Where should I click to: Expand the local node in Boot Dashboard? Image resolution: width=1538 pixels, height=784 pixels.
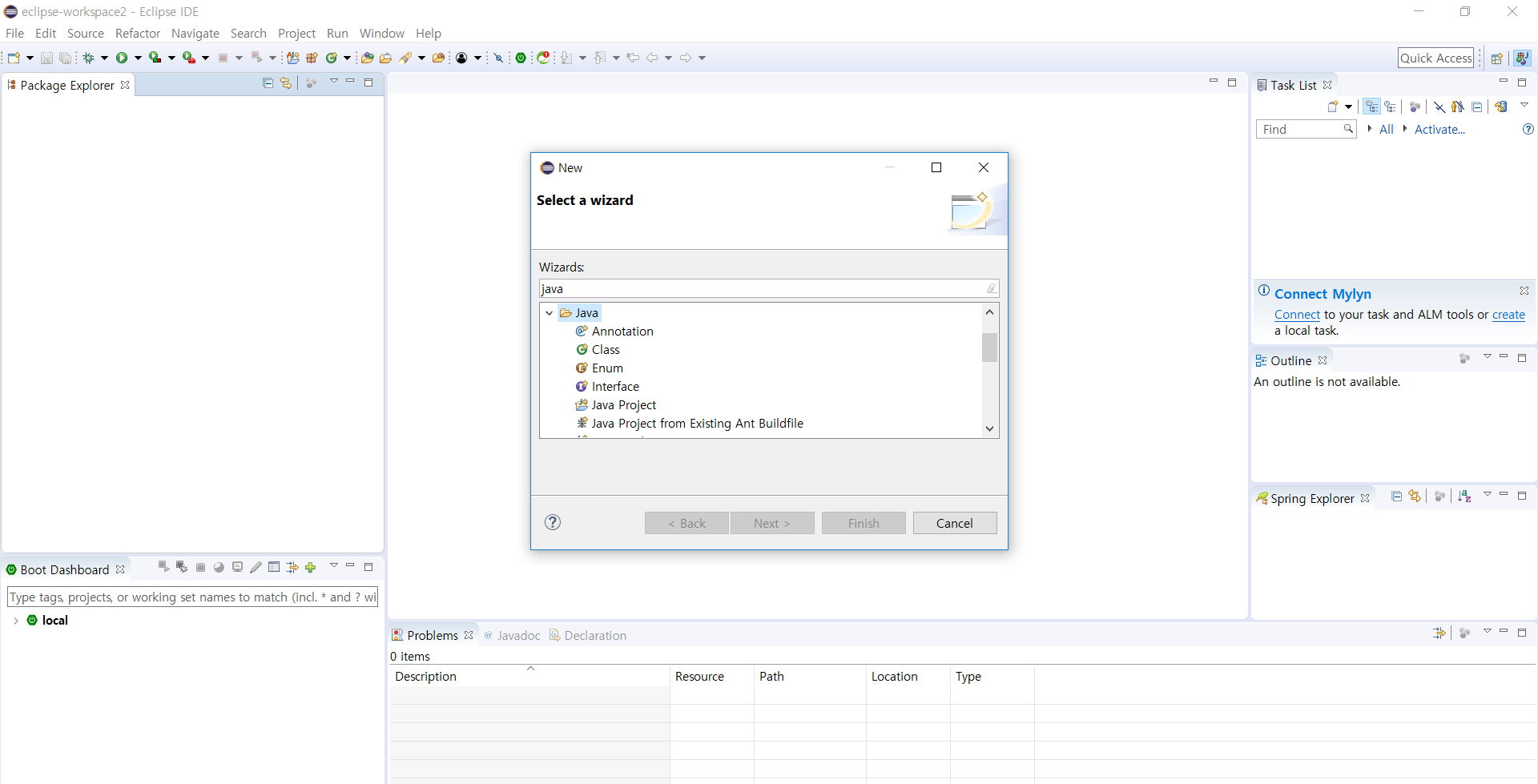pyautogui.click(x=16, y=621)
